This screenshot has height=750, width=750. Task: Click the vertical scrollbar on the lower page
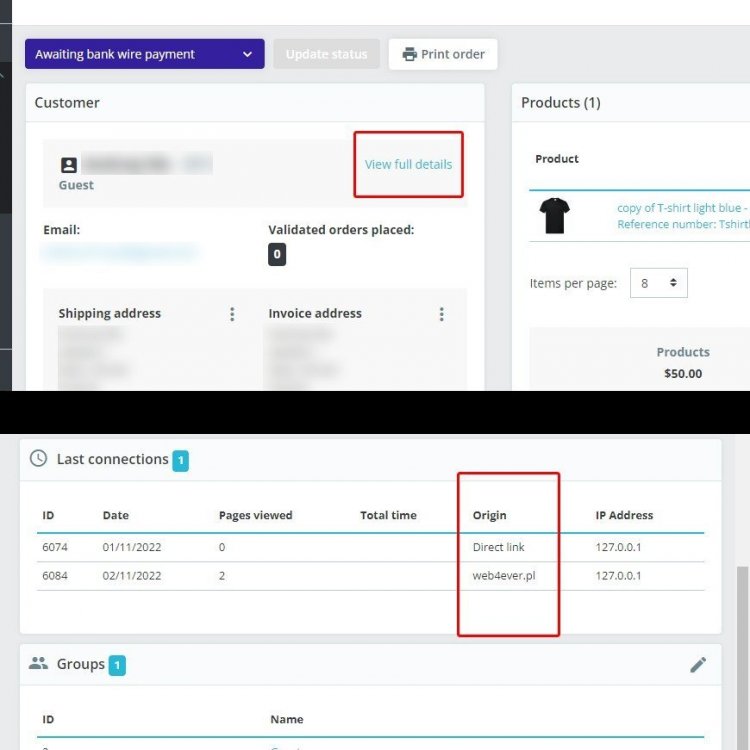click(742, 658)
